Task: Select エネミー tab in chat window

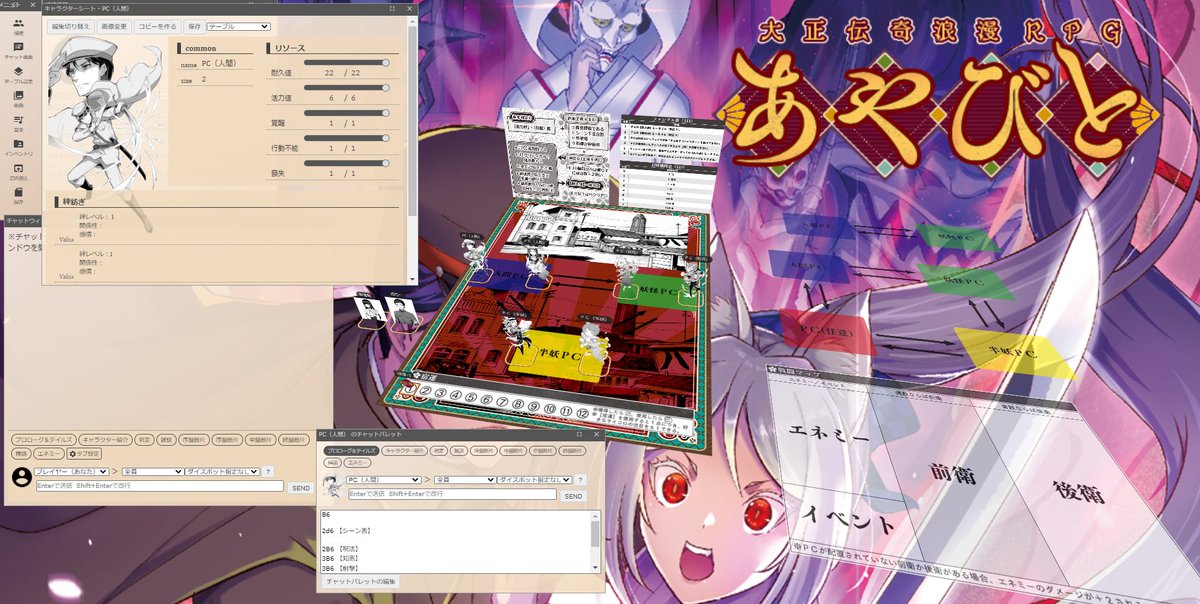Action: click(x=48, y=453)
